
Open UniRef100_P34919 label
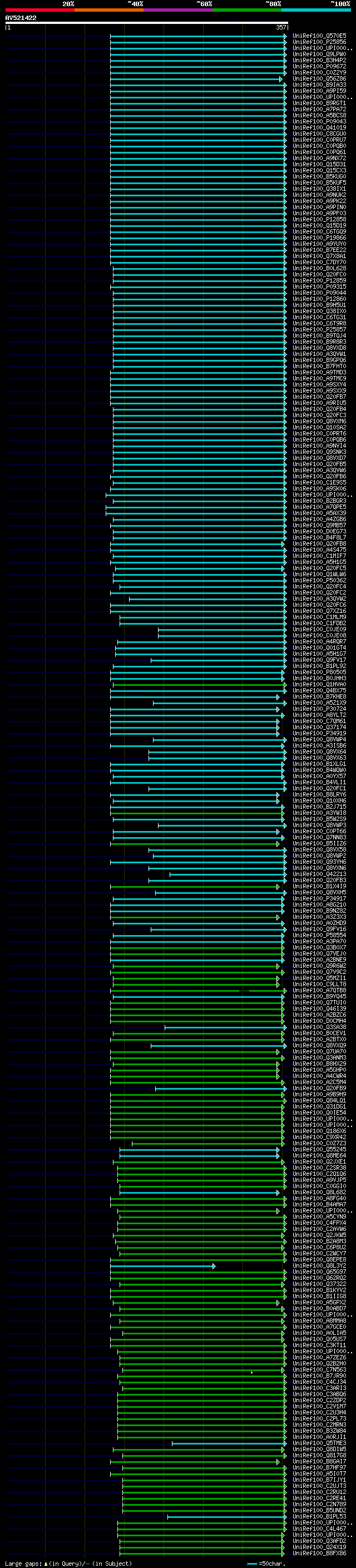click(319, 733)
